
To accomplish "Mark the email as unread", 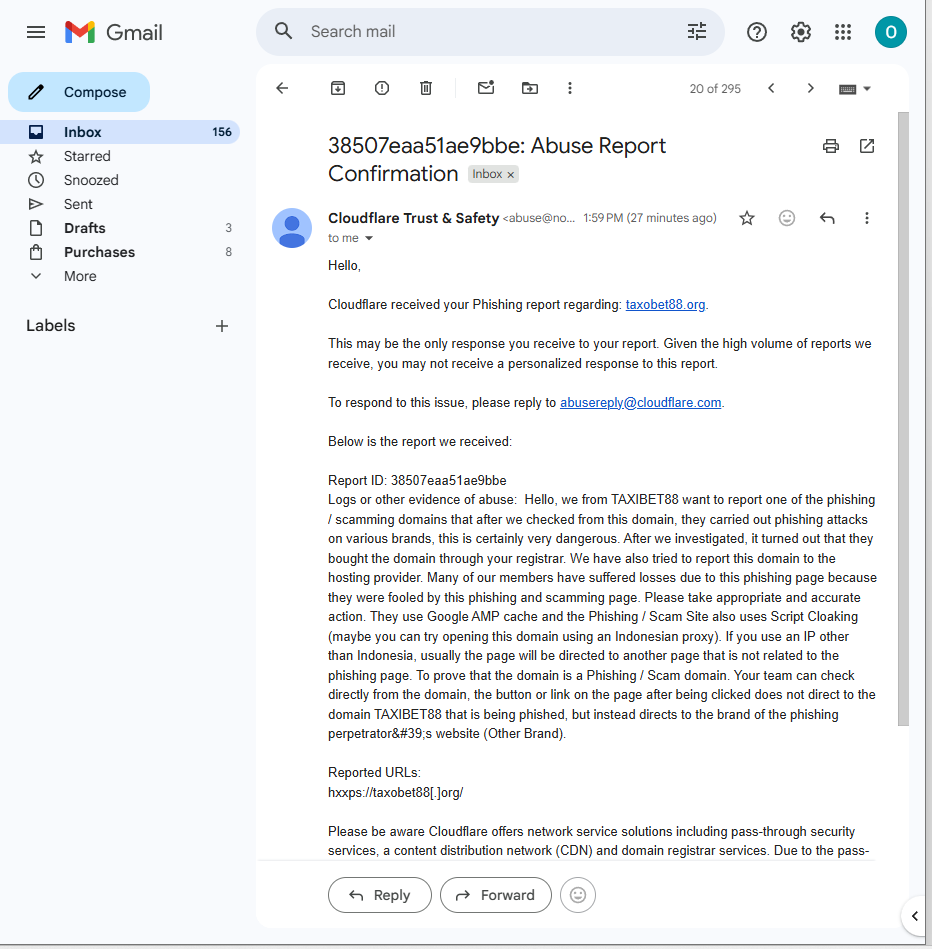I will tap(486, 88).
